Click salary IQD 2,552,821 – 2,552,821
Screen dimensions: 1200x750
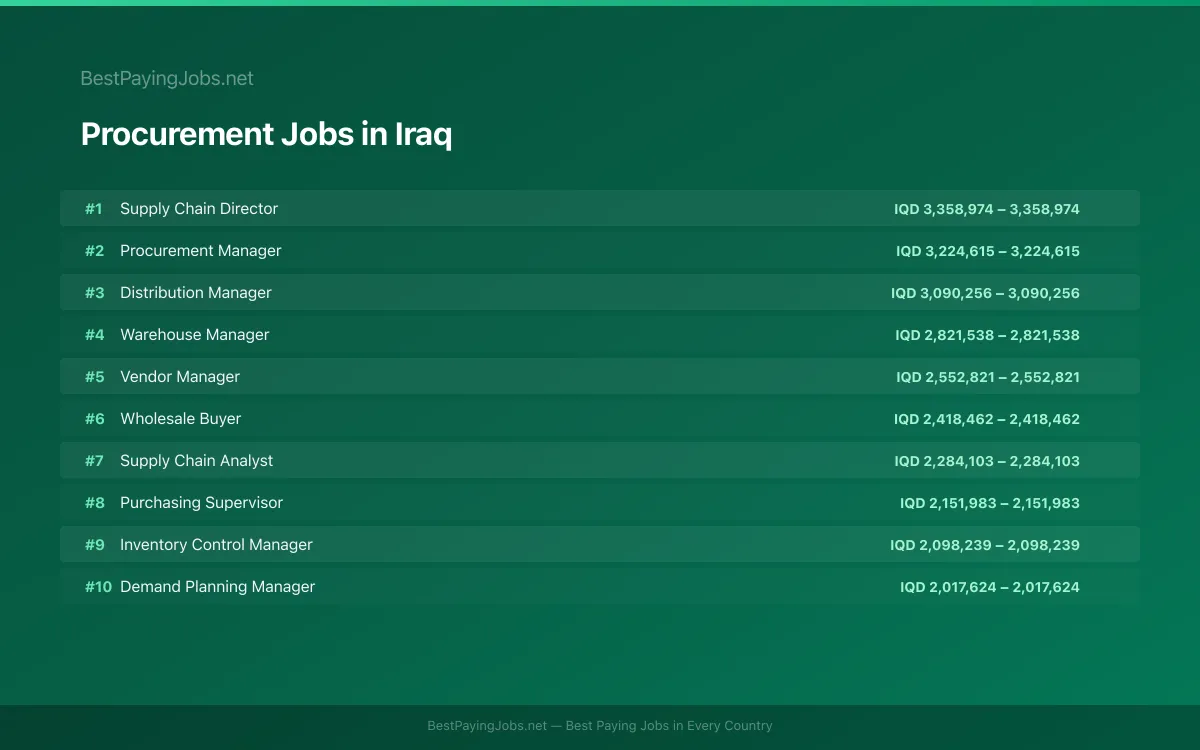point(988,377)
